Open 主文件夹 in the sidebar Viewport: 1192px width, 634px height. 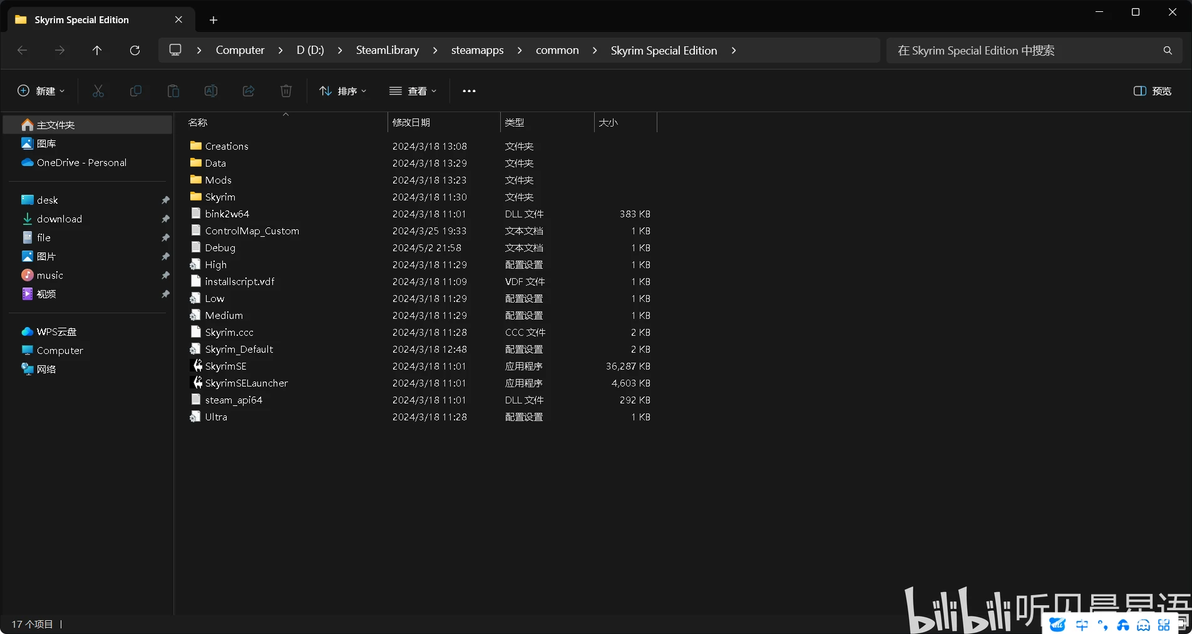tap(87, 125)
